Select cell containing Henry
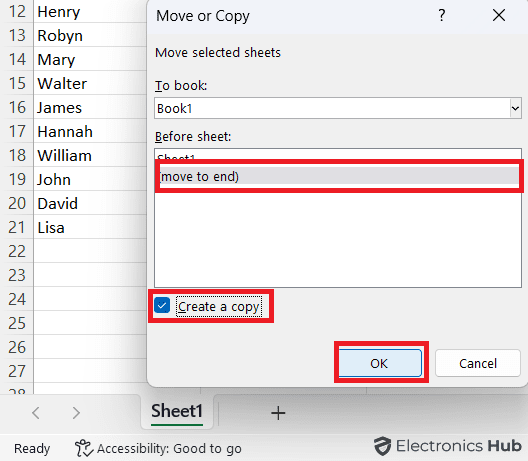 (x=90, y=11)
